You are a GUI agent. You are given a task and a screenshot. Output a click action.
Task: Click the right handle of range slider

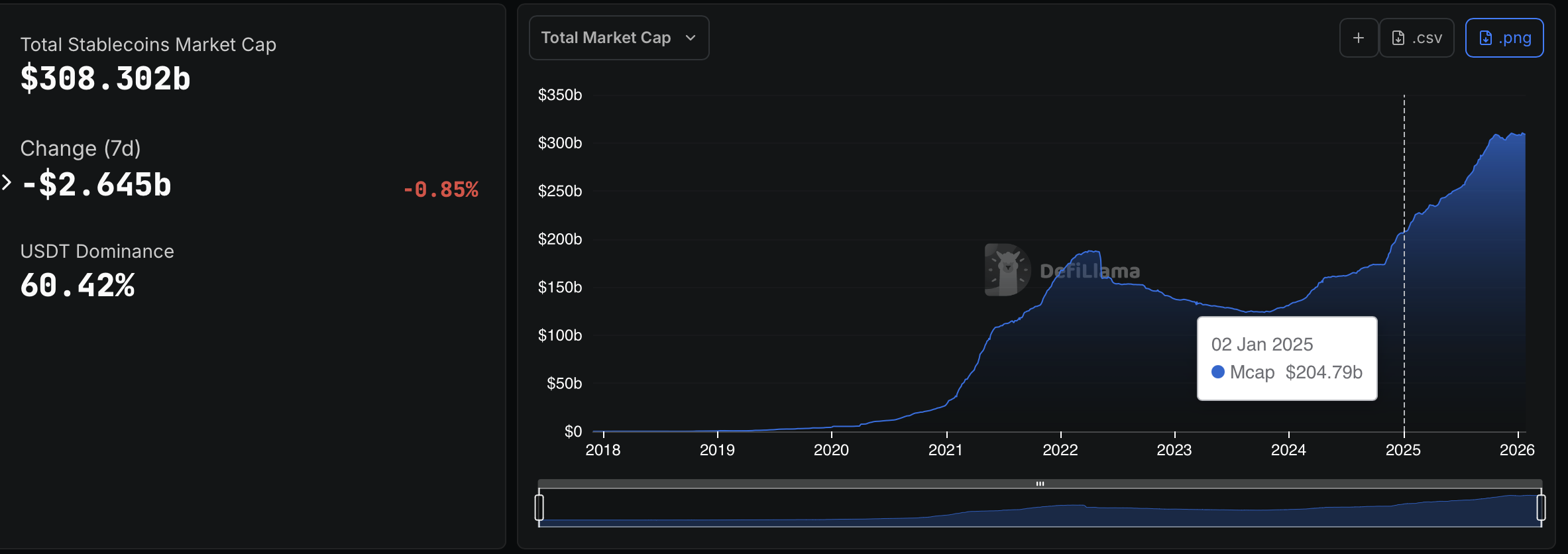click(1541, 508)
